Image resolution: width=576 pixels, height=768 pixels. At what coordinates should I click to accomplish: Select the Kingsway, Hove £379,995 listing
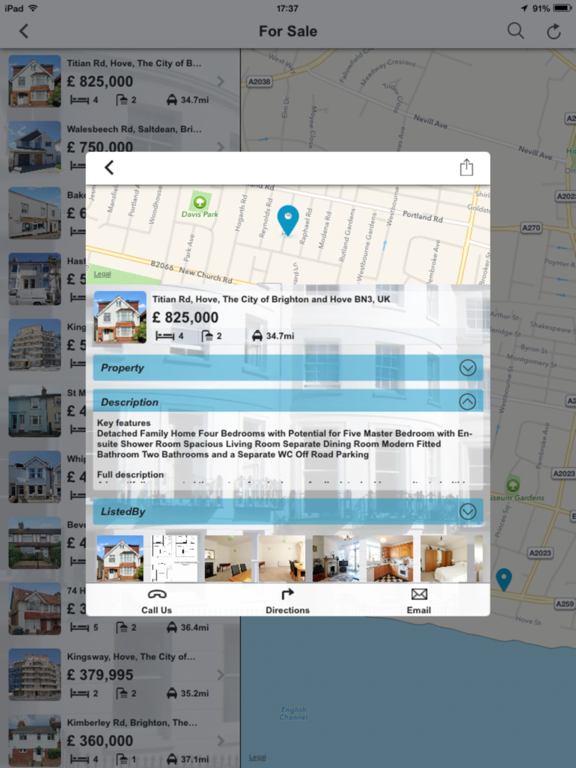tap(120, 674)
